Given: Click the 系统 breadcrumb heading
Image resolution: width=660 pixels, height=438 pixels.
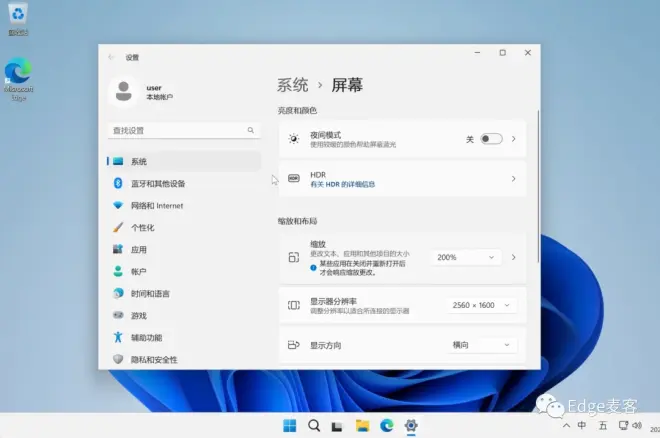Looking at the screenshot, I should [293, 85].
